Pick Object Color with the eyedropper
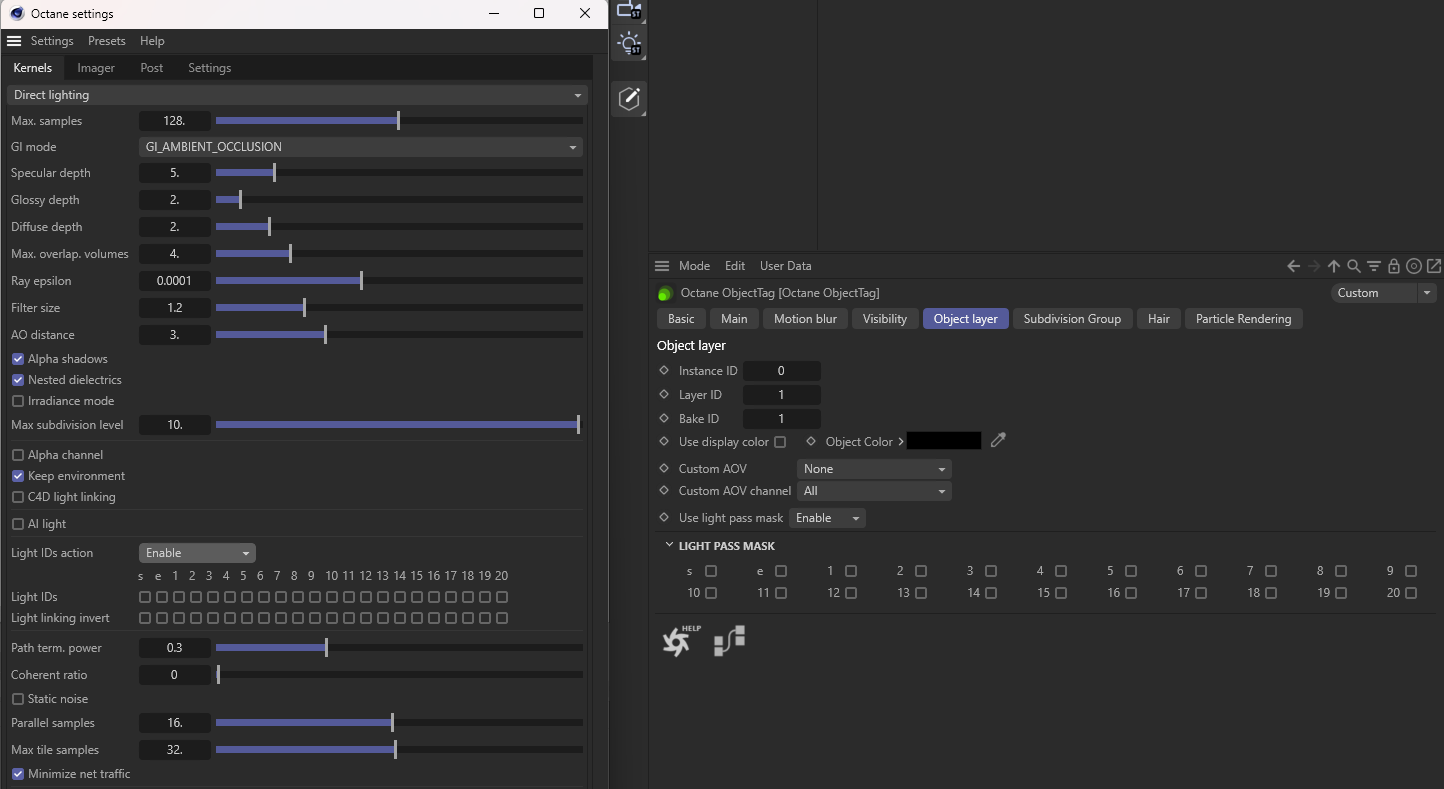Image resolution: width=1444 pixels, height=789 pixels. pyautogui.click(x=998, y=440)
